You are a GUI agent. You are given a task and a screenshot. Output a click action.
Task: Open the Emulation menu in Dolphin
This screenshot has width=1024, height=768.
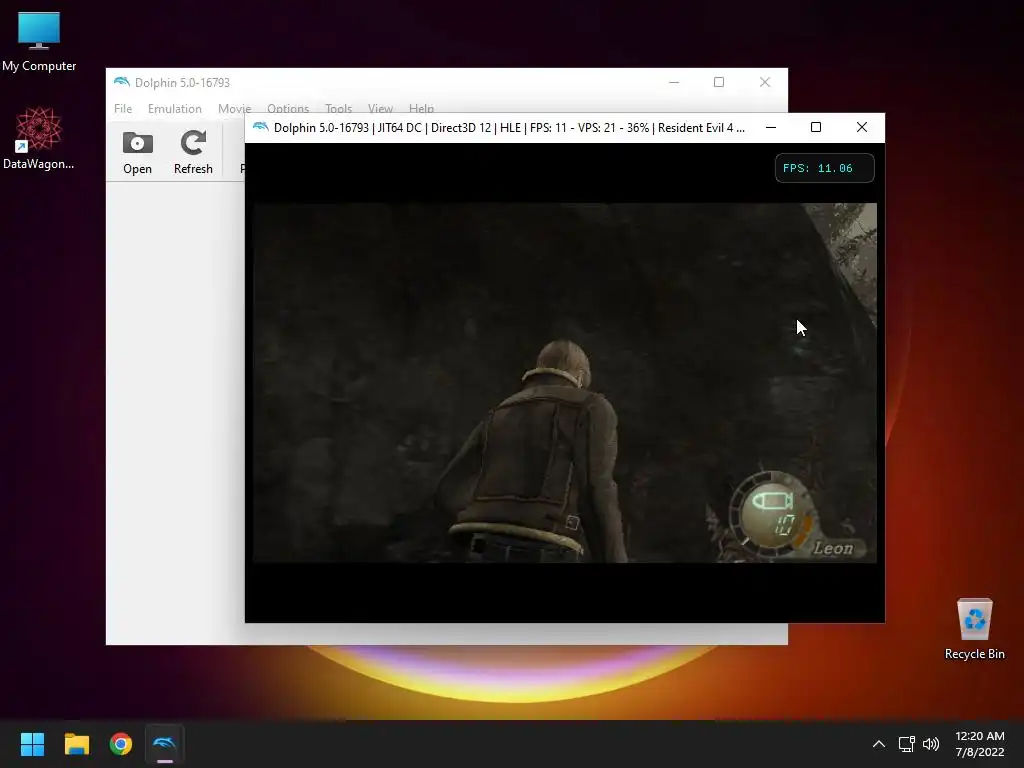(x=174, y=108)
